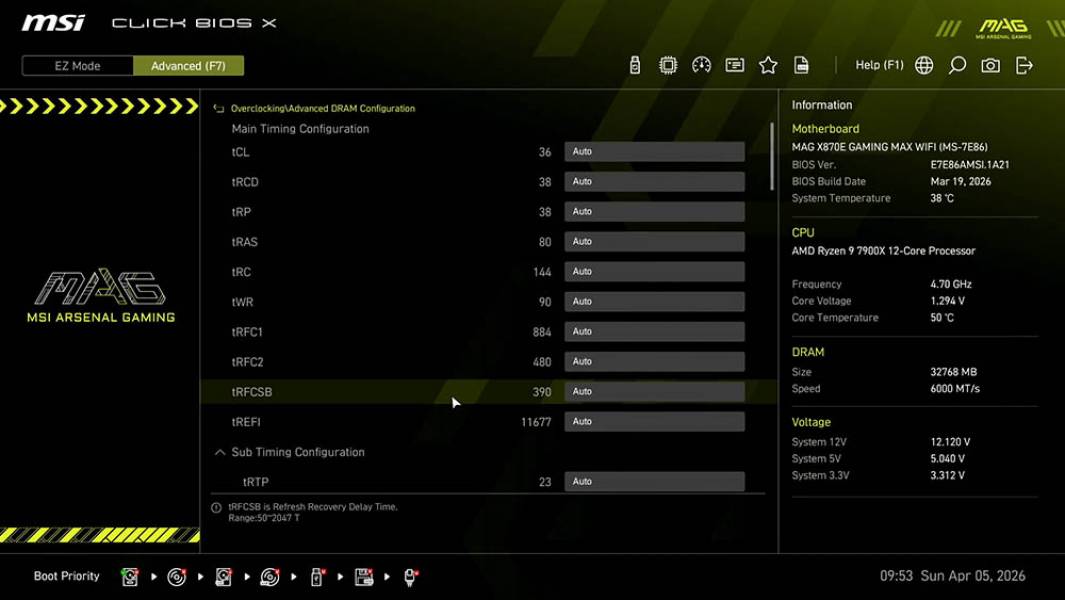Screen dimensions: 1065x600
Task: Open the tCL Auto dropdown
Action: (654, 150)
